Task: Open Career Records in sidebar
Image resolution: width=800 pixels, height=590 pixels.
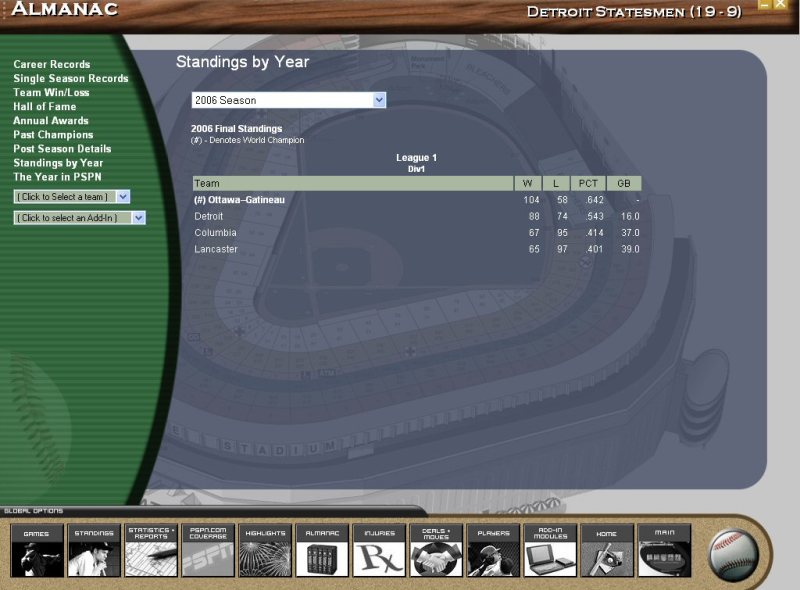Action: click(51, 64)
